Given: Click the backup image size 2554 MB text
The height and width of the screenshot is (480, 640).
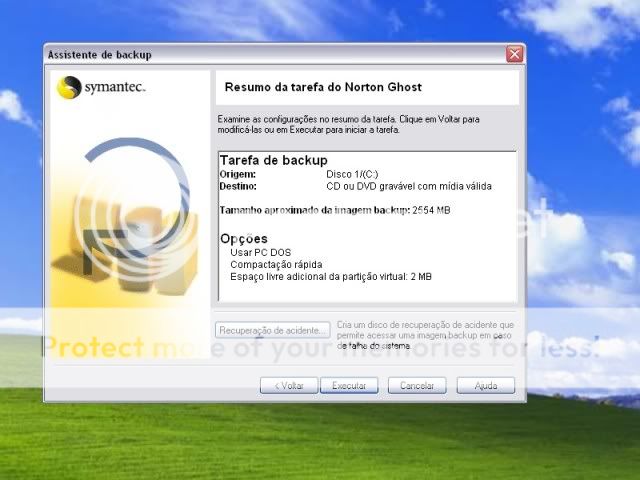Looking at the screenshot, I should (431, 210).
